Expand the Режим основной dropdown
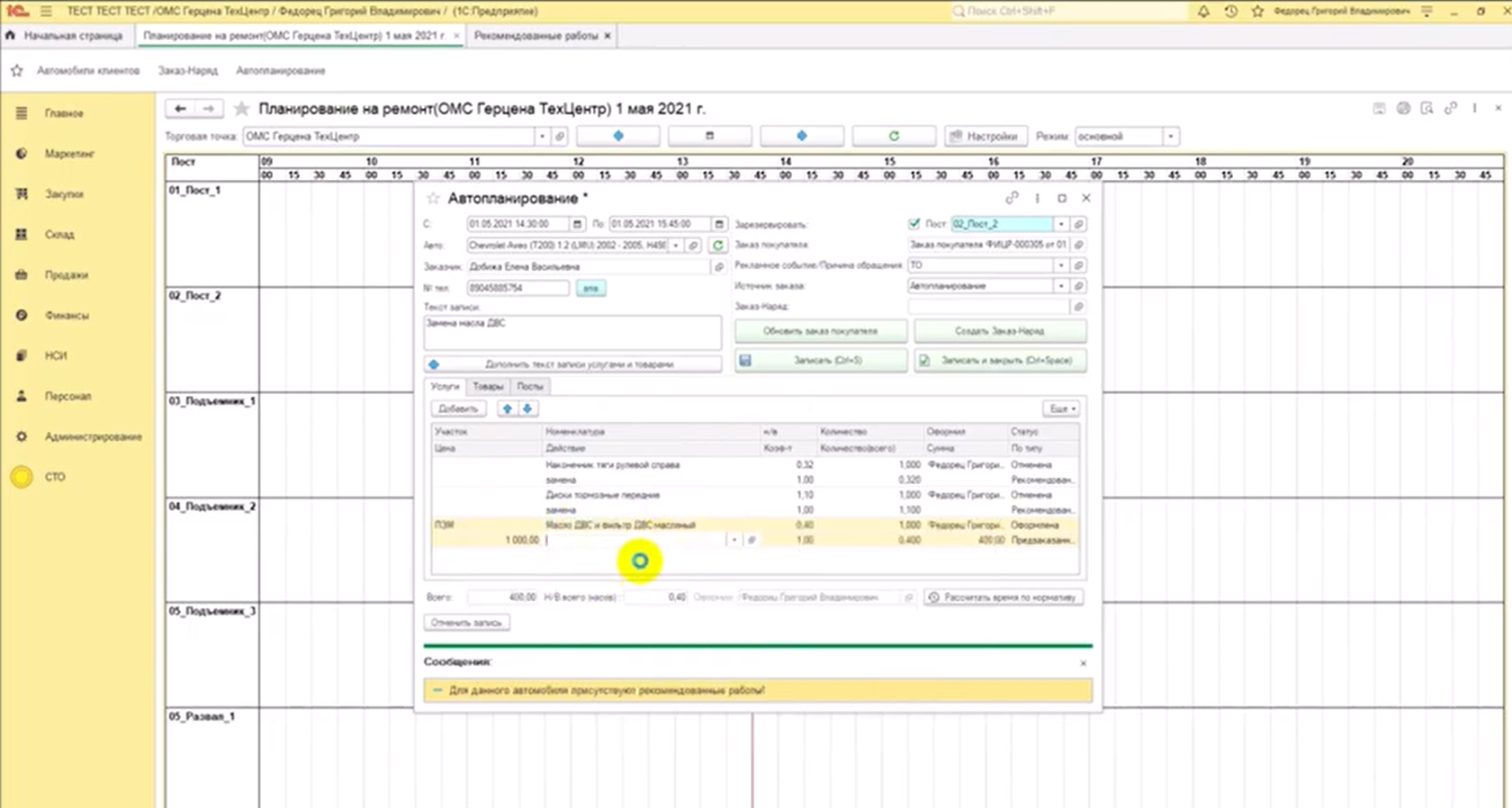The width and height of the screenshot is (1512, 808). (x=1170, y=137)
